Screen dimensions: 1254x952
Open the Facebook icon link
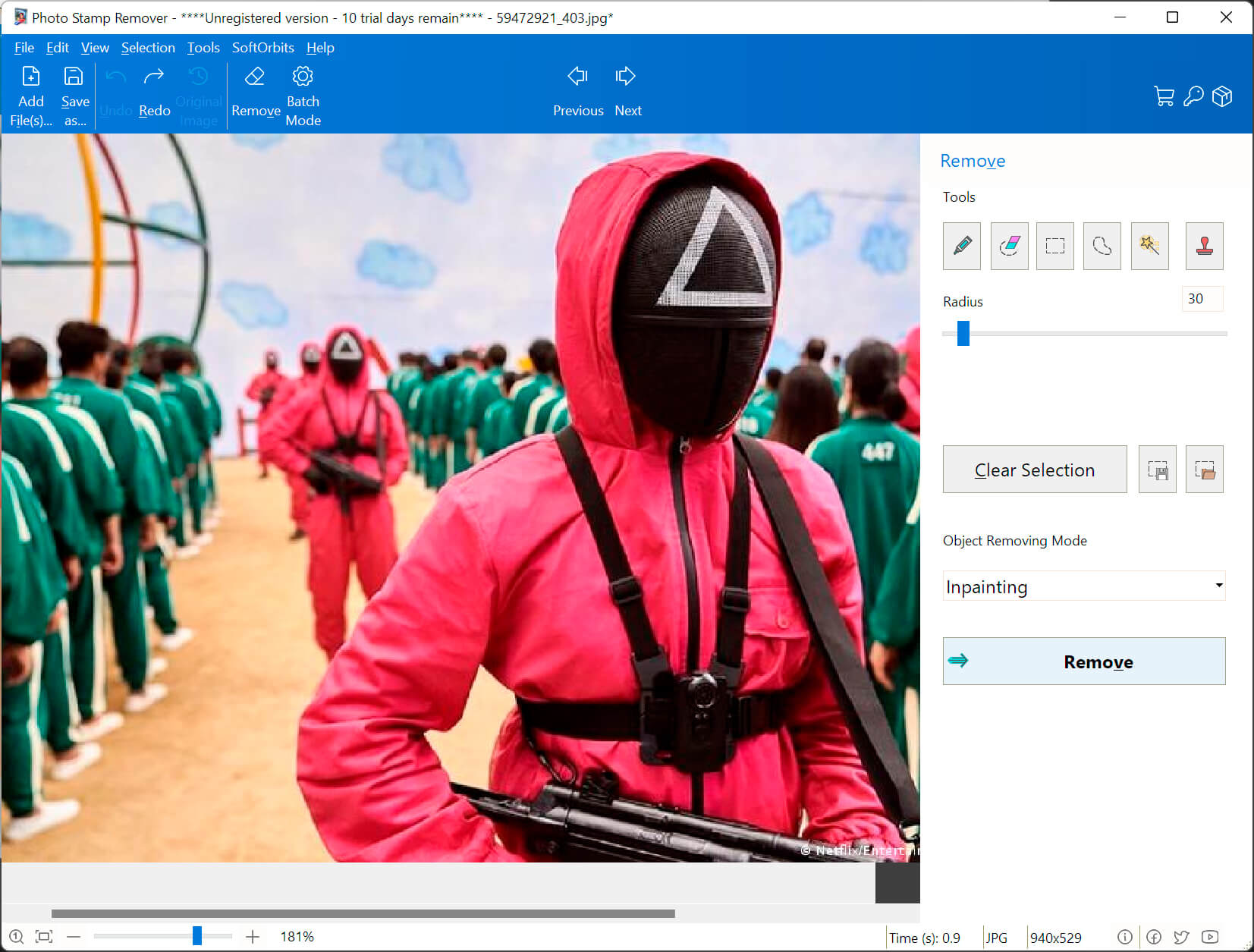point(1154,937)
